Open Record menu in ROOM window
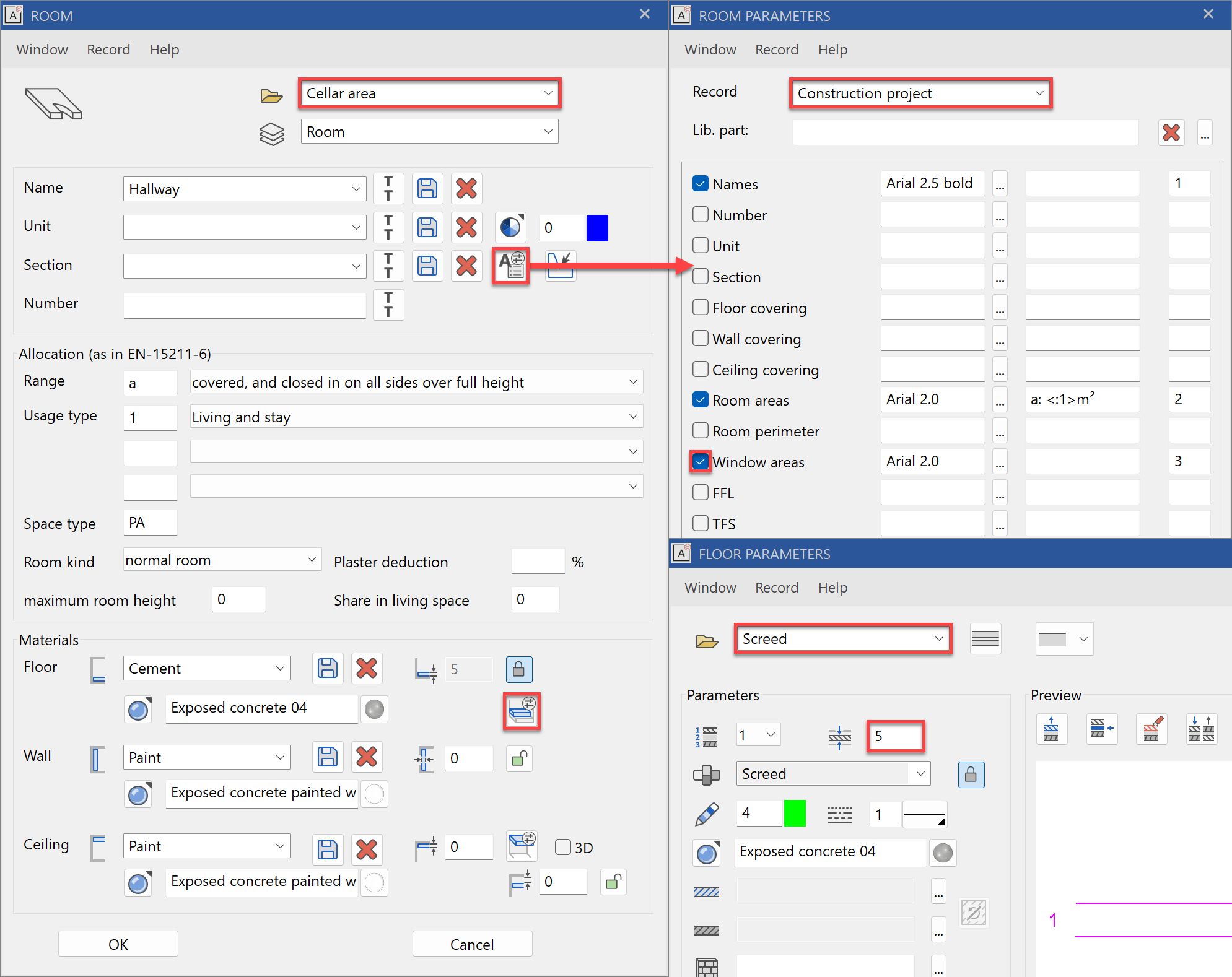This screenshot has width=1232, height=977. 108,50
